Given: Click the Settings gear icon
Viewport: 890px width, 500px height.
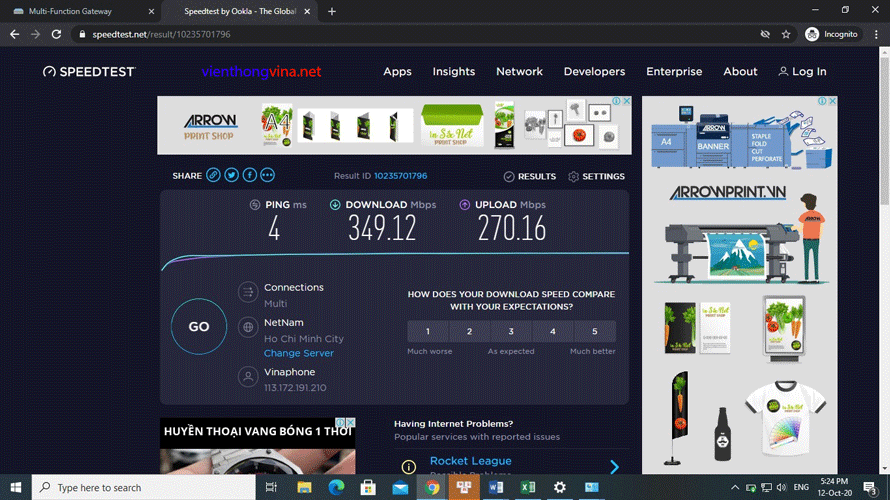Looking at the screenshot, I should click(x=573, y=177).
